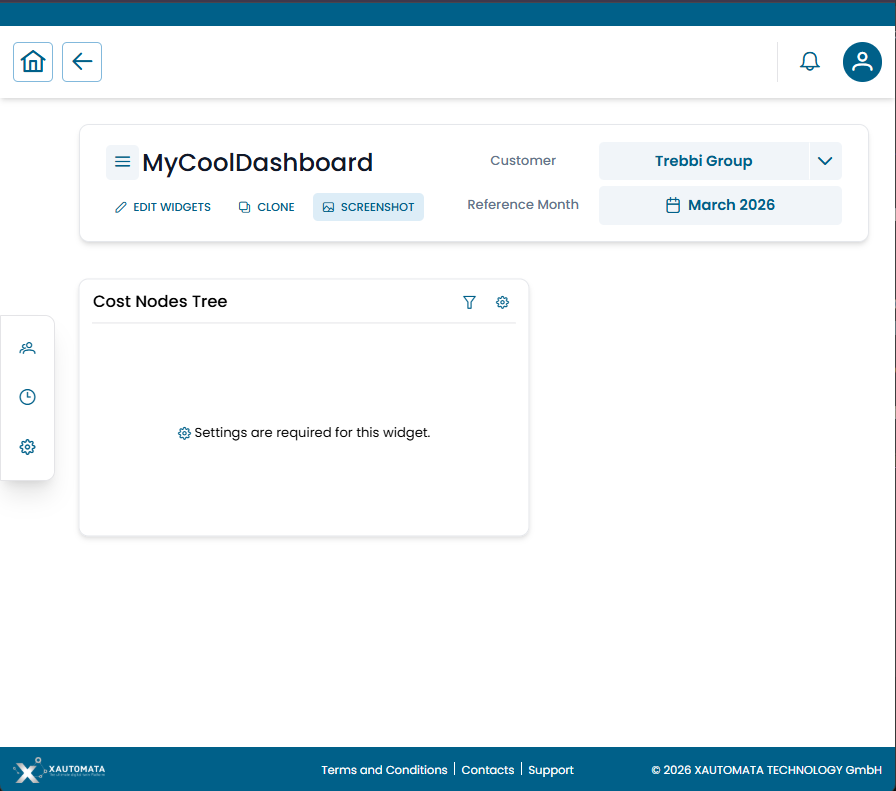
Task: Open the Reference Month picker
Action: click(720, 204)
